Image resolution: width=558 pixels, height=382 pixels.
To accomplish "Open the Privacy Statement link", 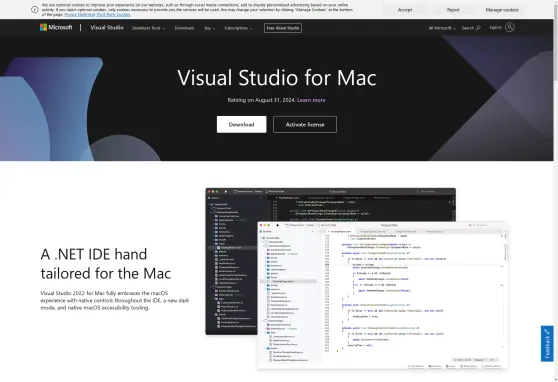I will click(80, 15).
